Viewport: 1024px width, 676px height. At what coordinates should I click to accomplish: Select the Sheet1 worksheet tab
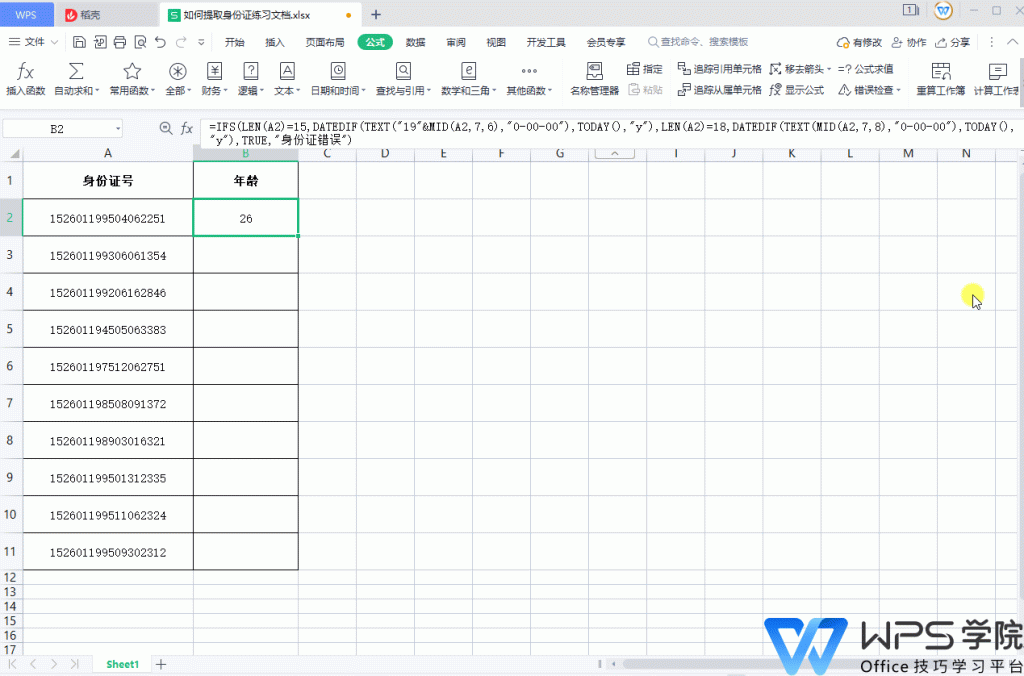[123, 664]
